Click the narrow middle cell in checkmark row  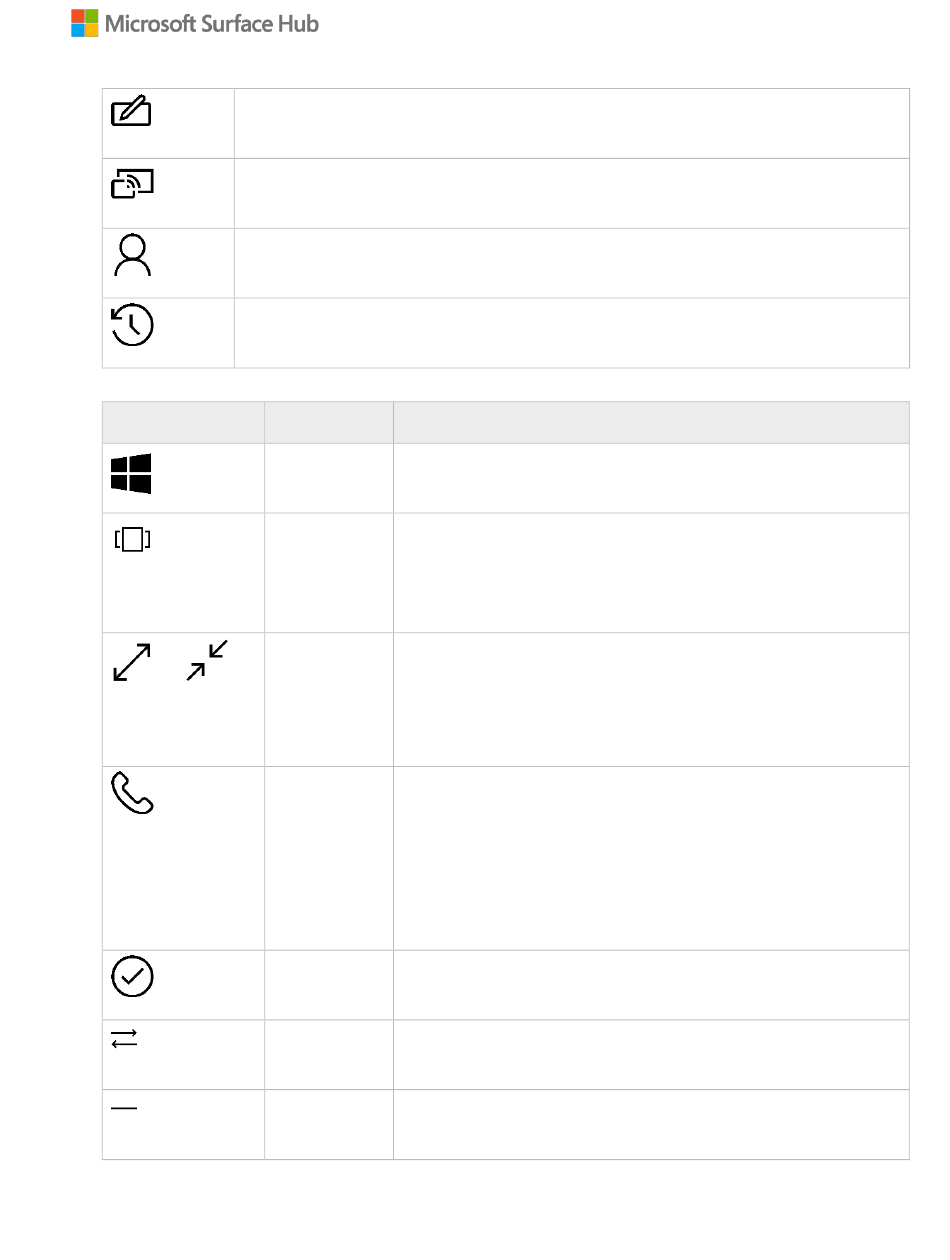pos(328,984)
